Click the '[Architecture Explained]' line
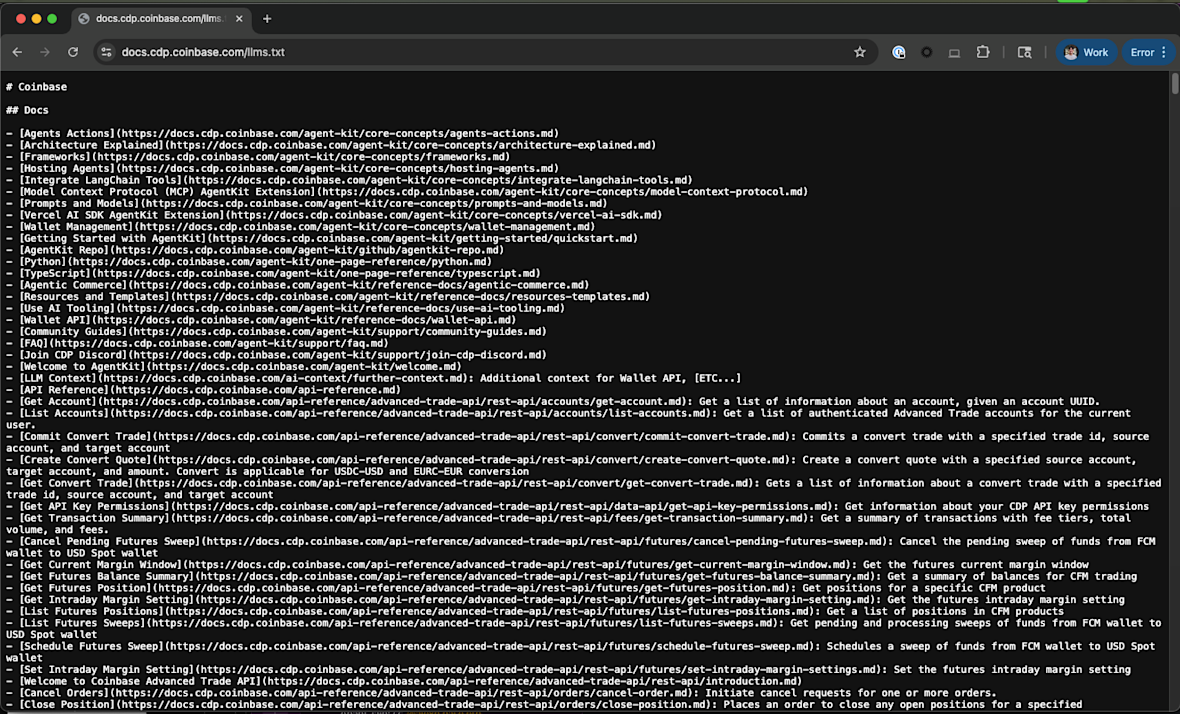 (331, 145)
